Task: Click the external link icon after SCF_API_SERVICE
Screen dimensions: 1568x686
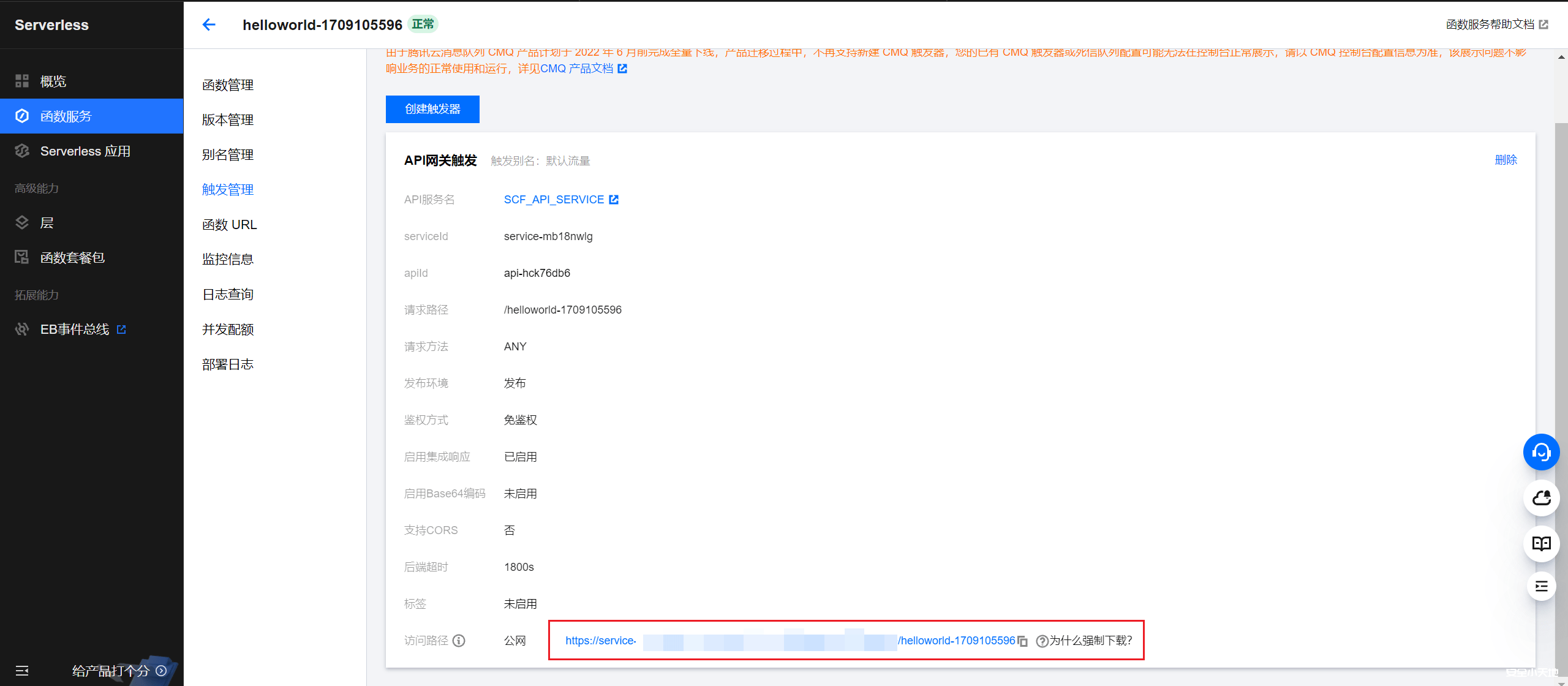Action: coord(614,199)
